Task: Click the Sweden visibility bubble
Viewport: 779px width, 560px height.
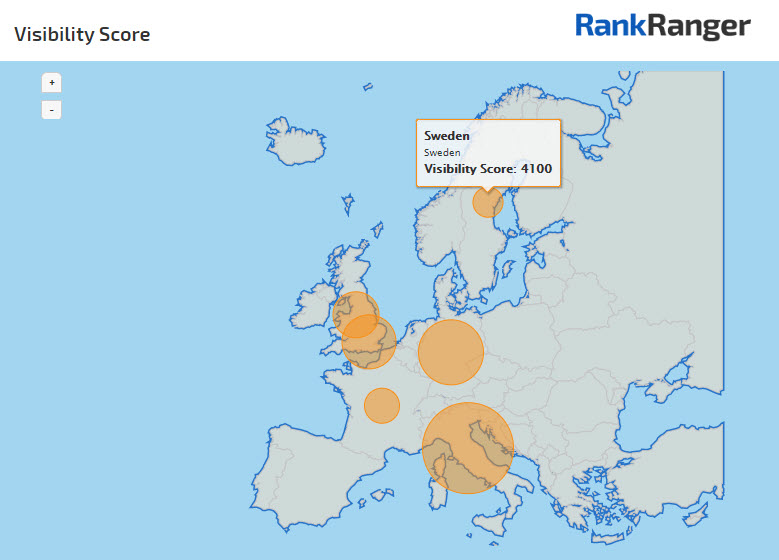Action: (x=488, y=202)
